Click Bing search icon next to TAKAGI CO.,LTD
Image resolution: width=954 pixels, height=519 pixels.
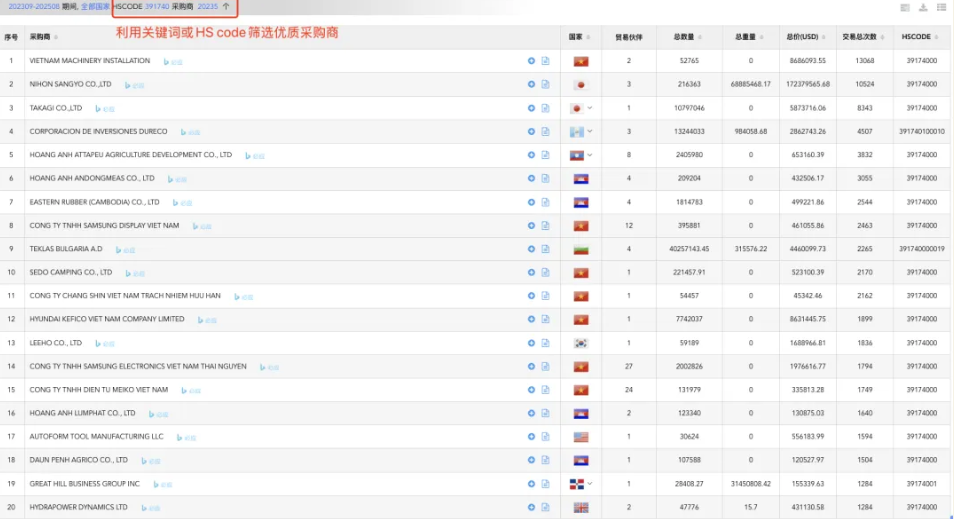click(x=100, y=109)
